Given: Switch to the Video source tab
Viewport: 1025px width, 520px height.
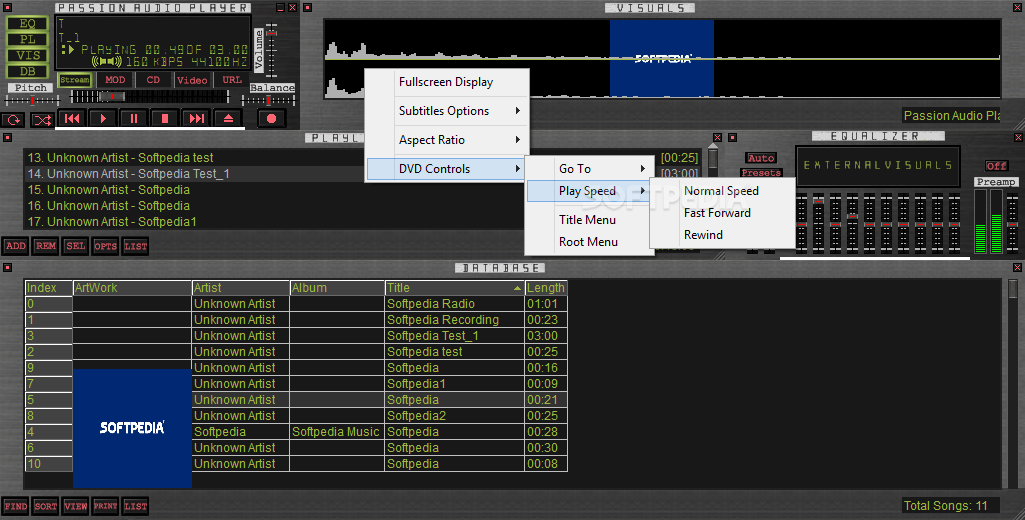Looking at the screenshot, I should coord(192,80).
